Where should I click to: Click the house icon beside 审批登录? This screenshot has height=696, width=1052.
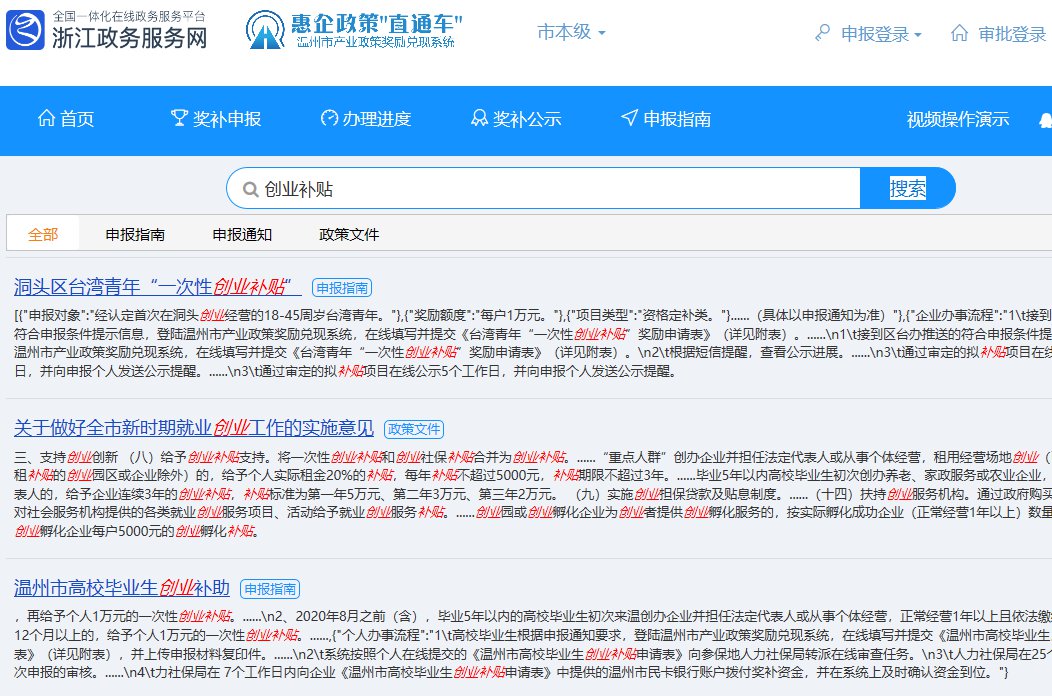(960, 33)
